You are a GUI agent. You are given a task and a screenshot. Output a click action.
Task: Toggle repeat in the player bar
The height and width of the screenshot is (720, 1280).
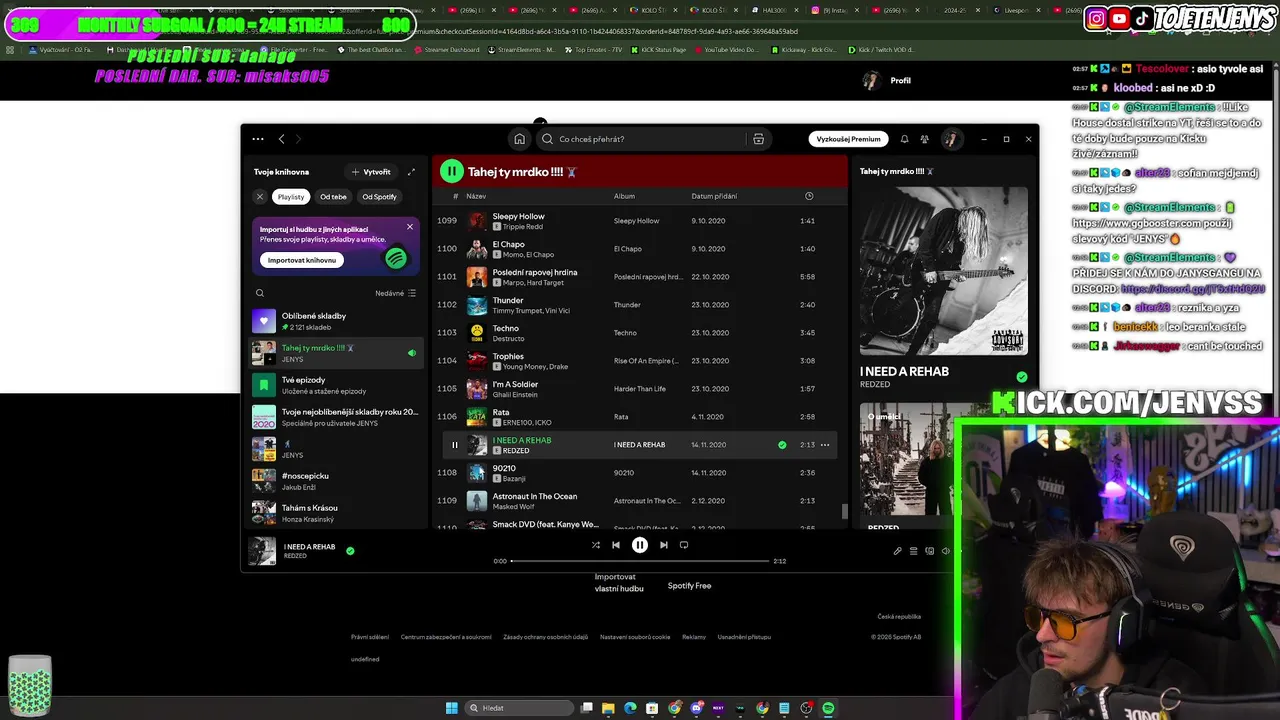(684, 545)
